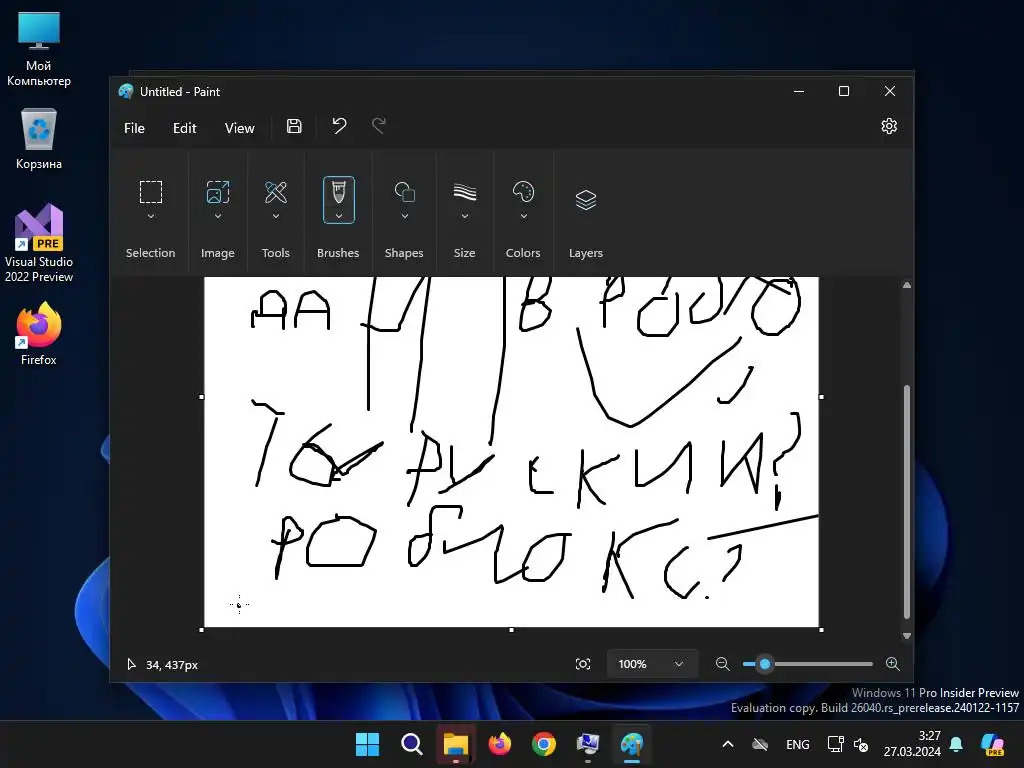1024x768 pixels.
Task: Click the canvas bottom-center resize handle
Action: tap(511, 630)
